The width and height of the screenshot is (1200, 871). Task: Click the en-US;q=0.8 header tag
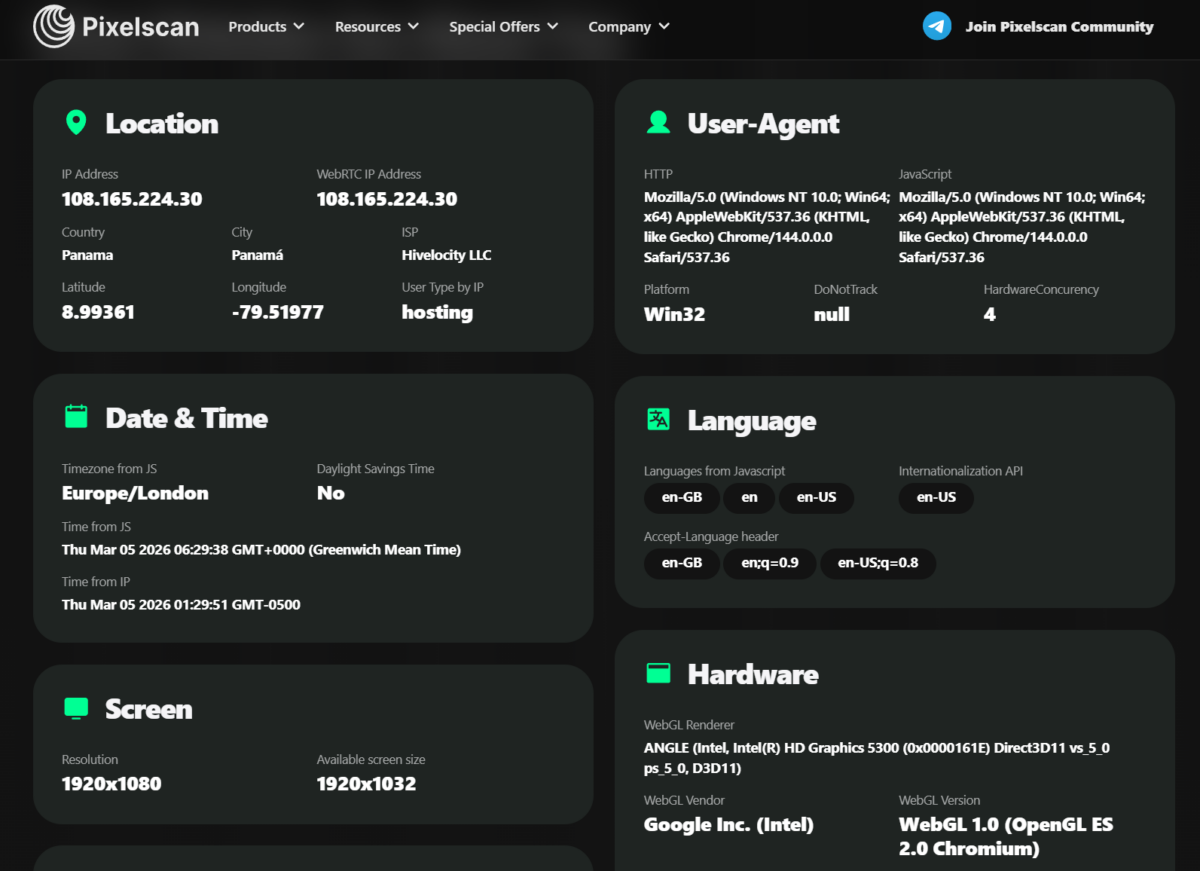click(x=877, y=563)
